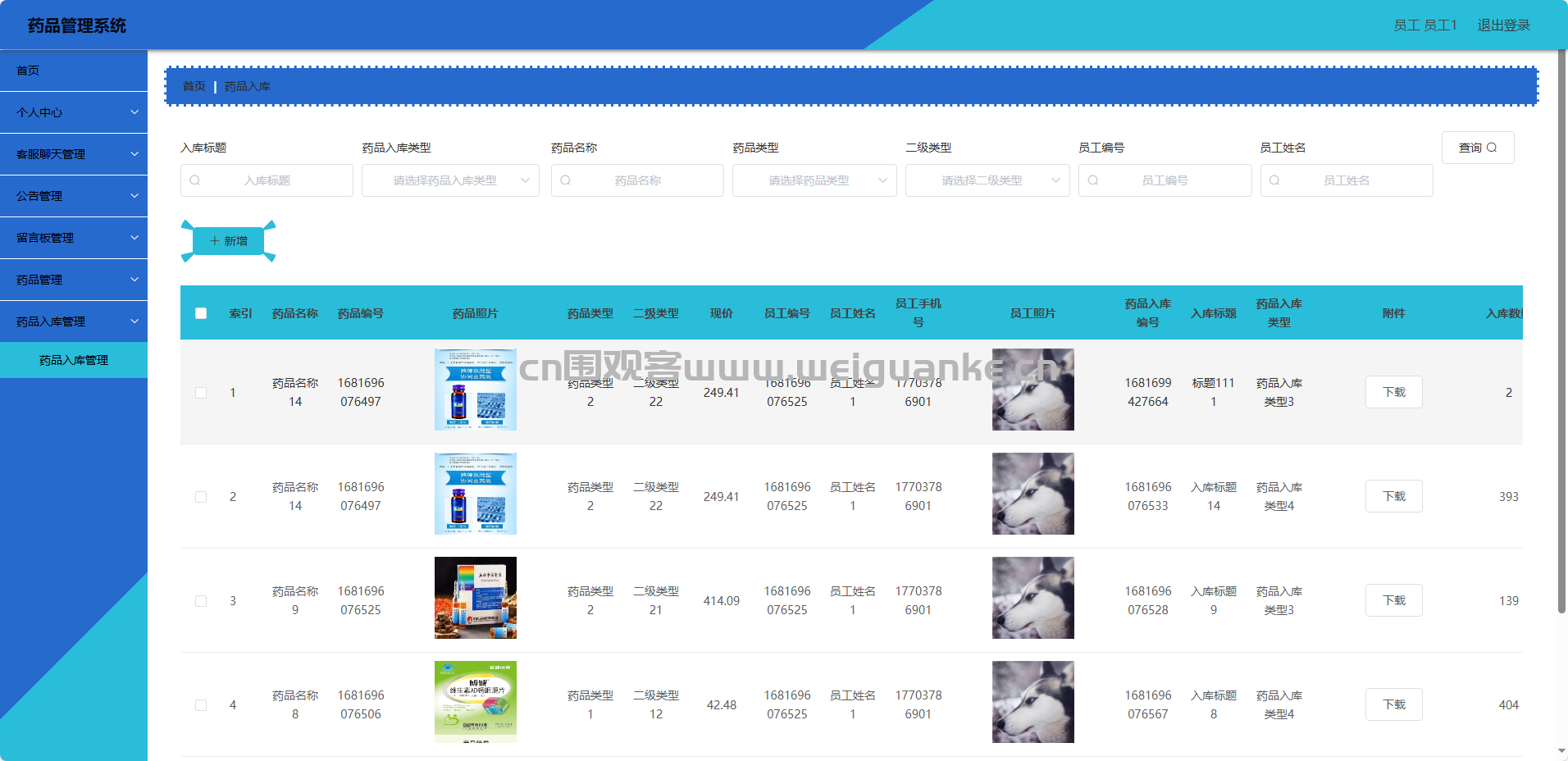The image size is (1568, 761).
Task: Click cell 标题111 1 in row 1
Action: [1214, 393]
